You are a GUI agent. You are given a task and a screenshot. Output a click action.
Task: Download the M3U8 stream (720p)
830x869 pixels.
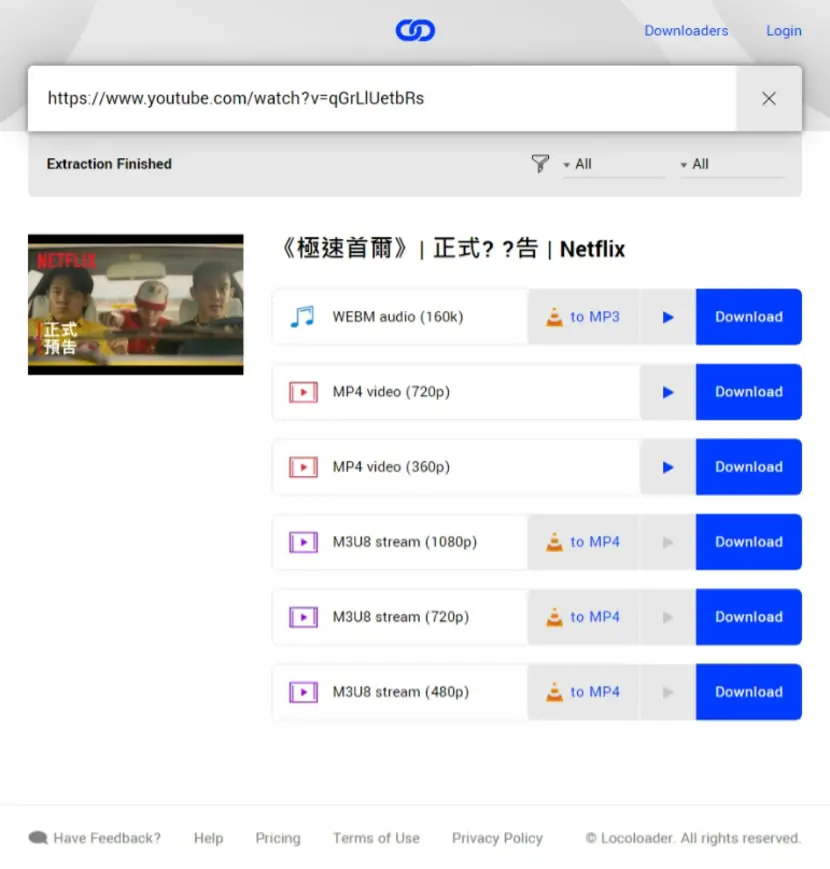click(749, 617)
